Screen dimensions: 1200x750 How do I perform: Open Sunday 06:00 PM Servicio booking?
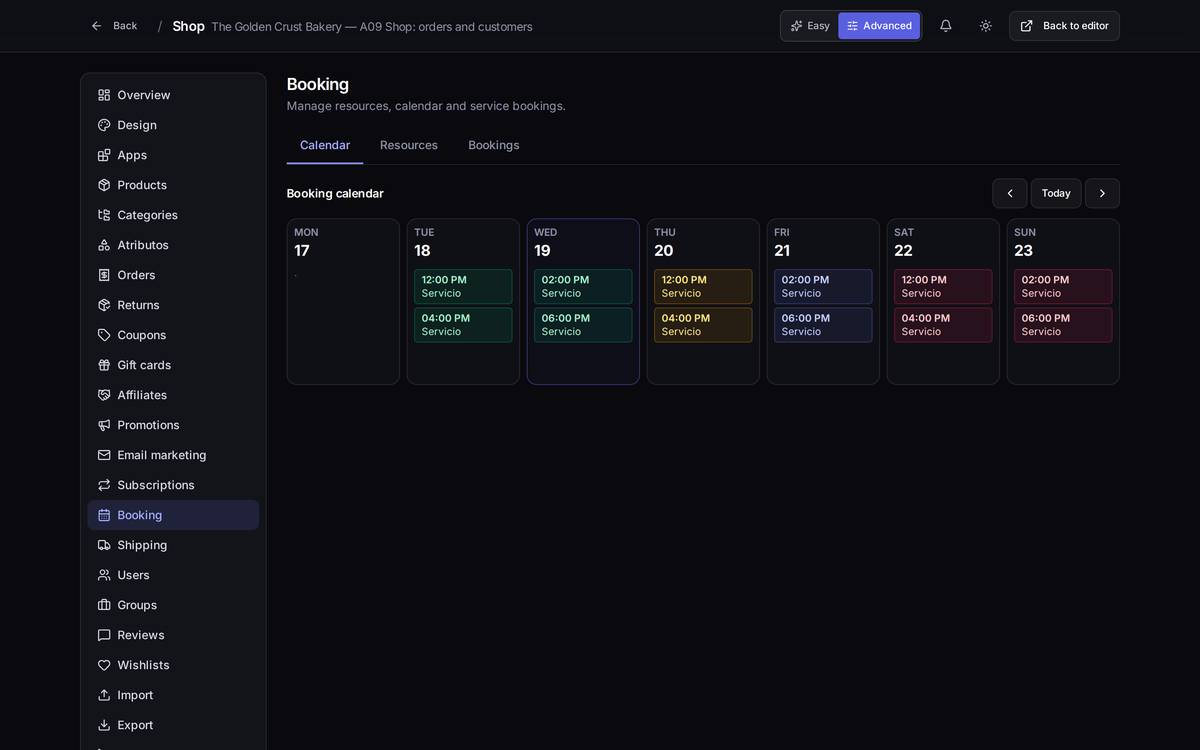pos(1063,325)
